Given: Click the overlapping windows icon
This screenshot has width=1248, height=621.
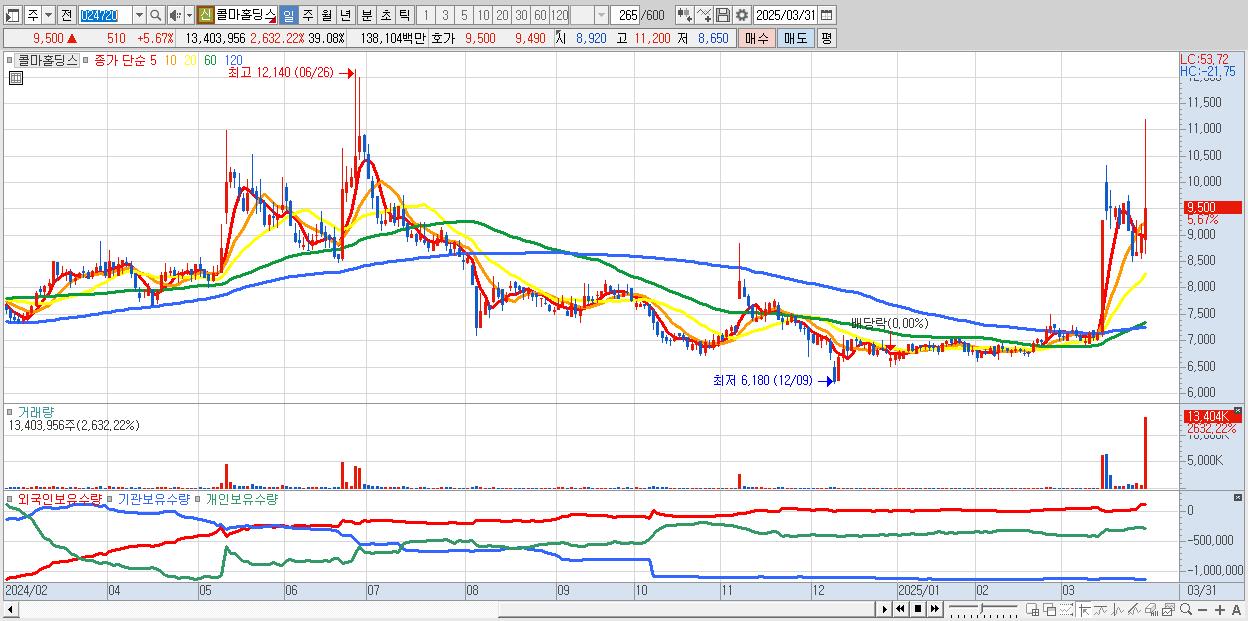Looking at the screenshot, I should coord(1049,609).
